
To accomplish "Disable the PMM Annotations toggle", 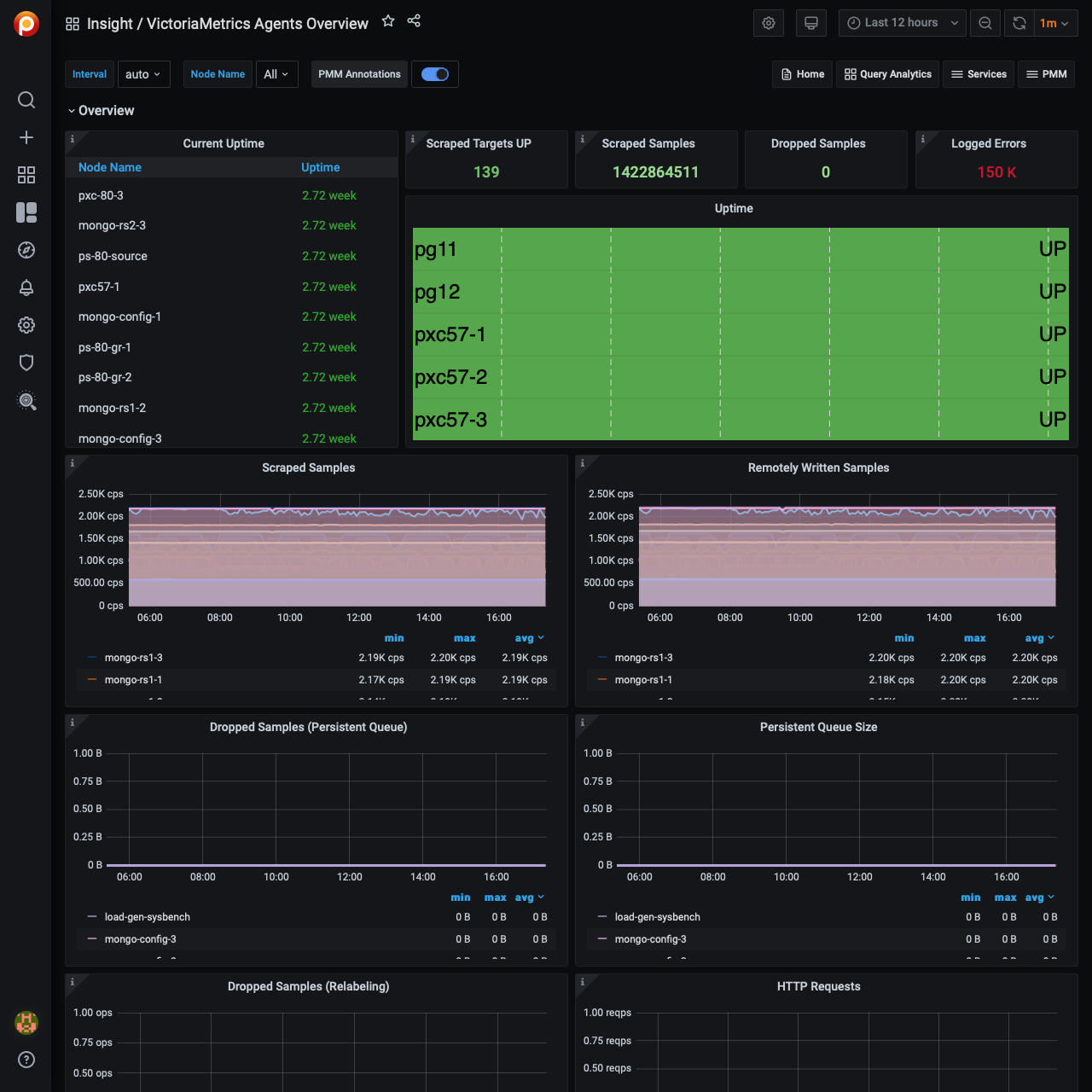I will 435,74.
